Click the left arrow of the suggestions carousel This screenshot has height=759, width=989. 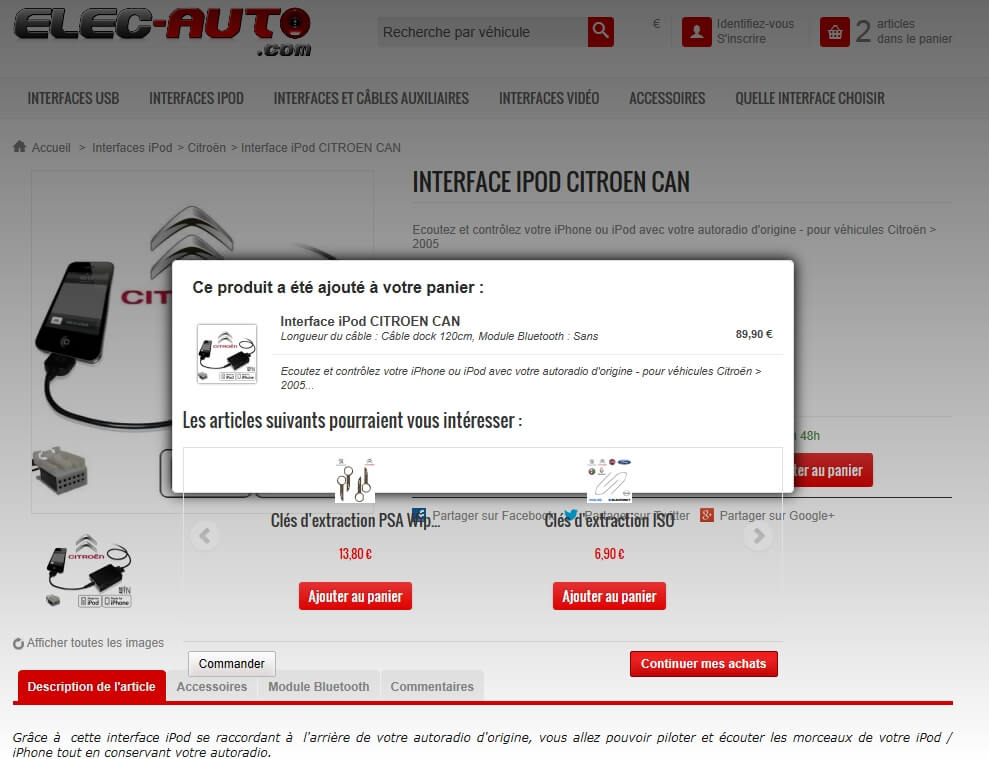point(205,535)
